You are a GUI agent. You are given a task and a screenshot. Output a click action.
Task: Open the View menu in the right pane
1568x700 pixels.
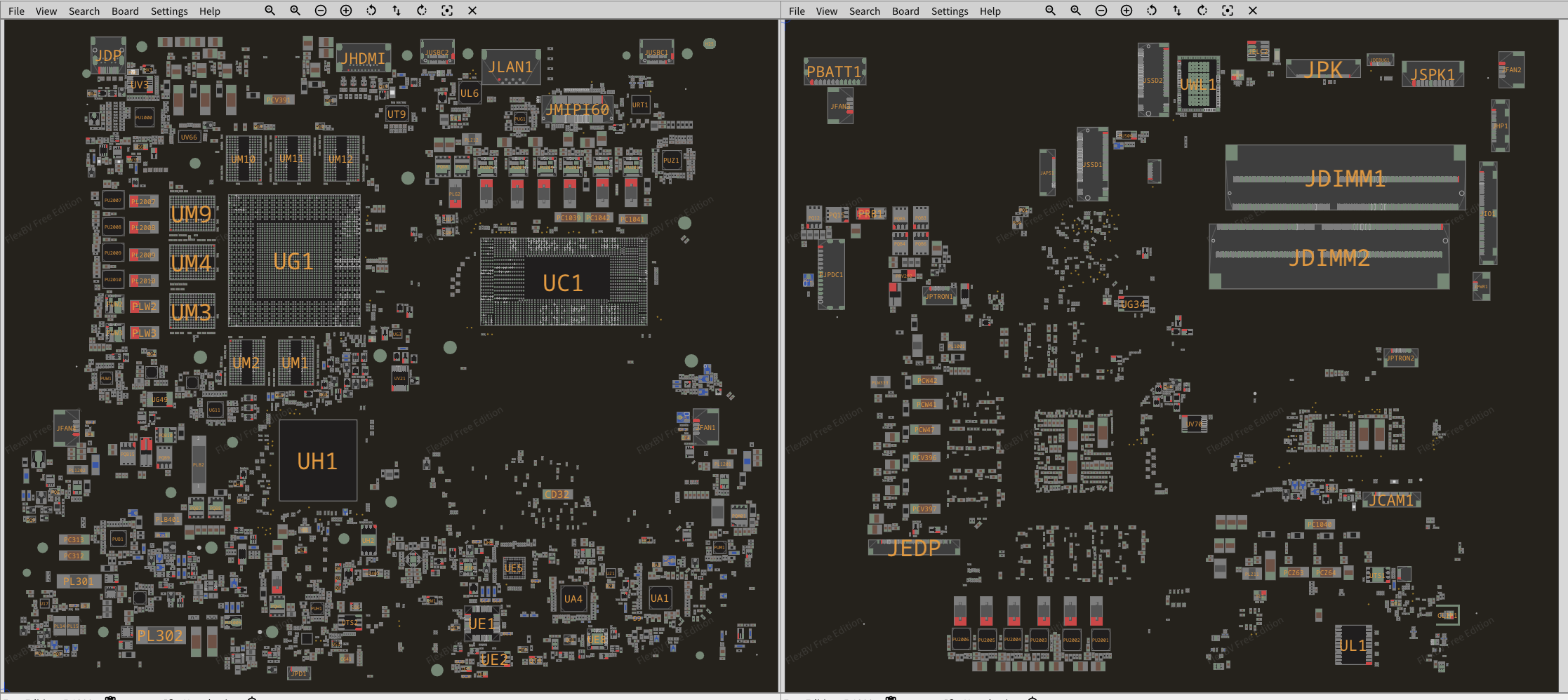click(826, 11)
